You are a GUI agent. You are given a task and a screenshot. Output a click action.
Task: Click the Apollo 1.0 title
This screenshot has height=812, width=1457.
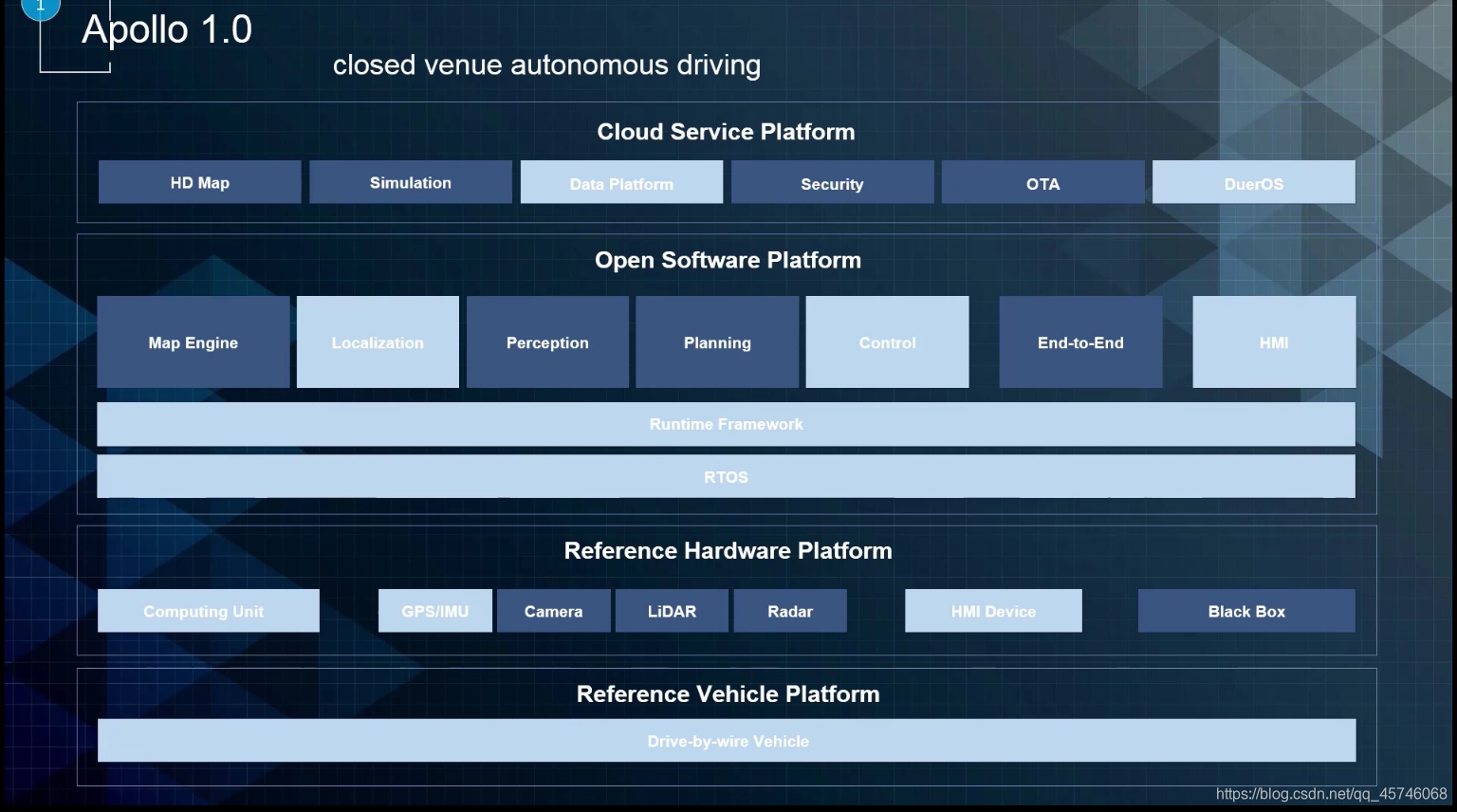click(167, 29)
